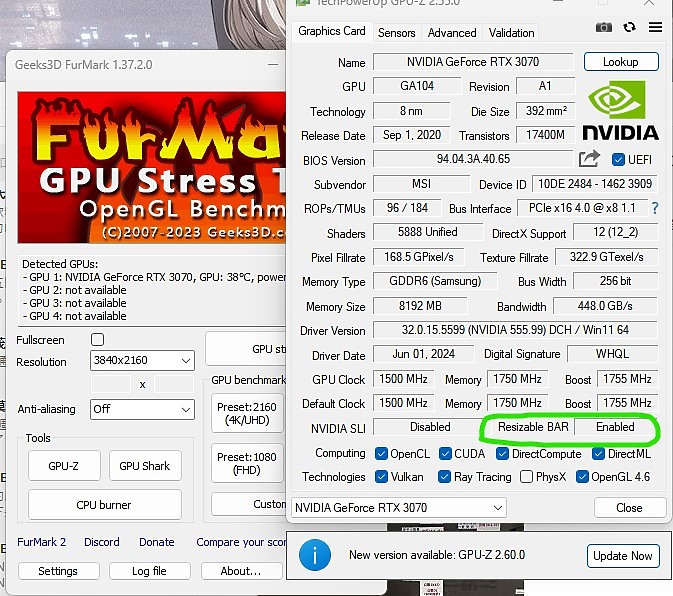Click GPU 1 line in Detected GPUs list
Screen dimensions: 673x596
click(x=154, y=277)
